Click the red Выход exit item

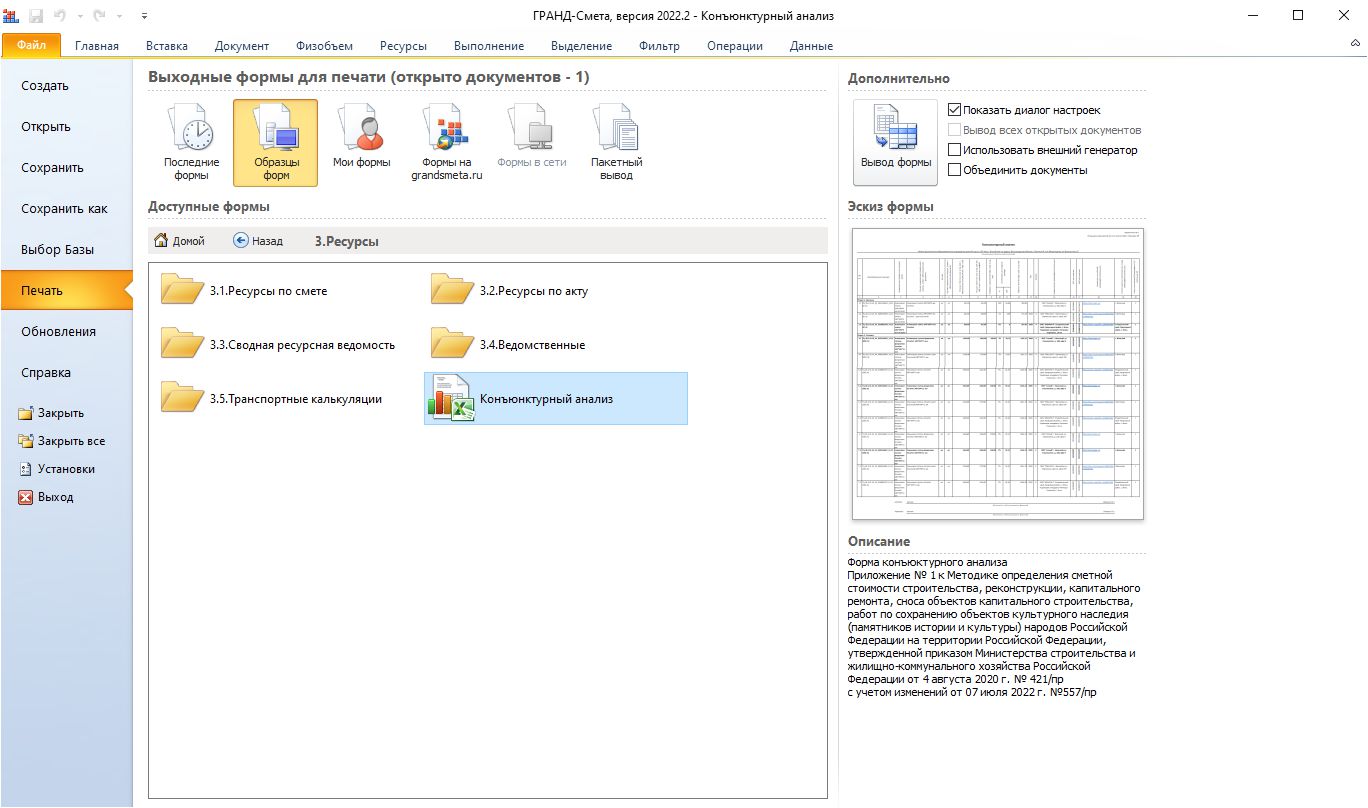(47, 497)
